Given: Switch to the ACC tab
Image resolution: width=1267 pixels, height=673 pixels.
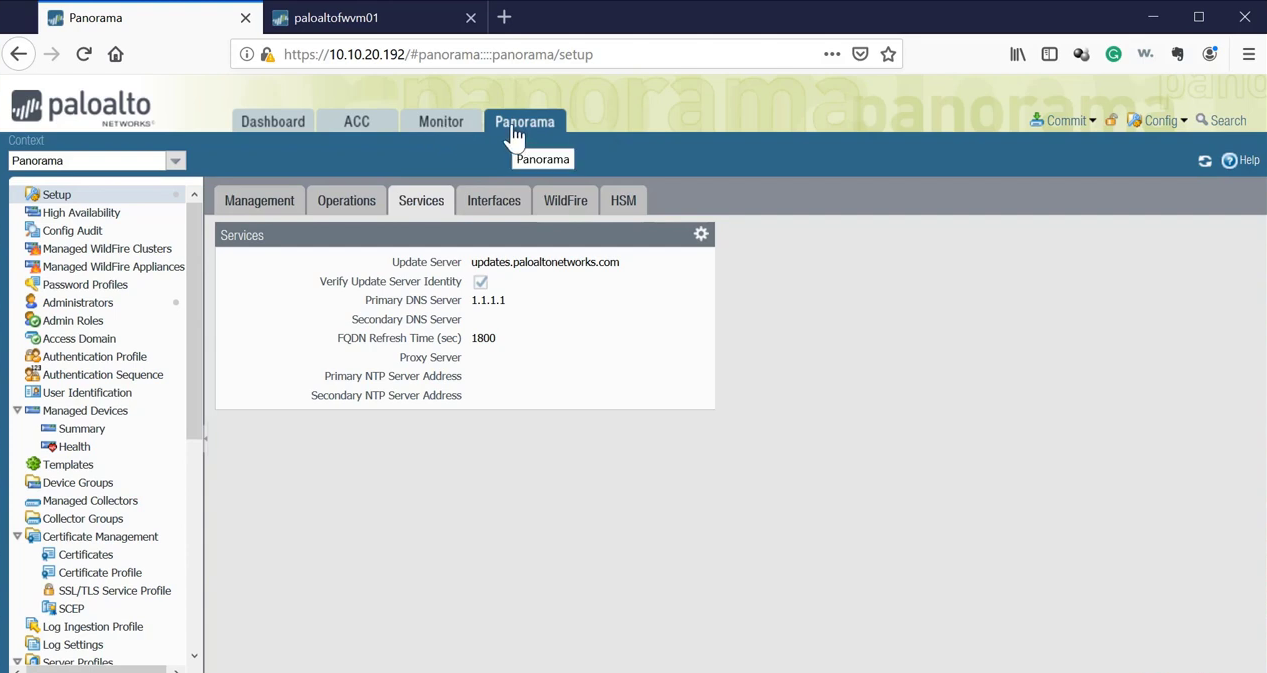Looking at the screenshot, I should click(357, 121).
